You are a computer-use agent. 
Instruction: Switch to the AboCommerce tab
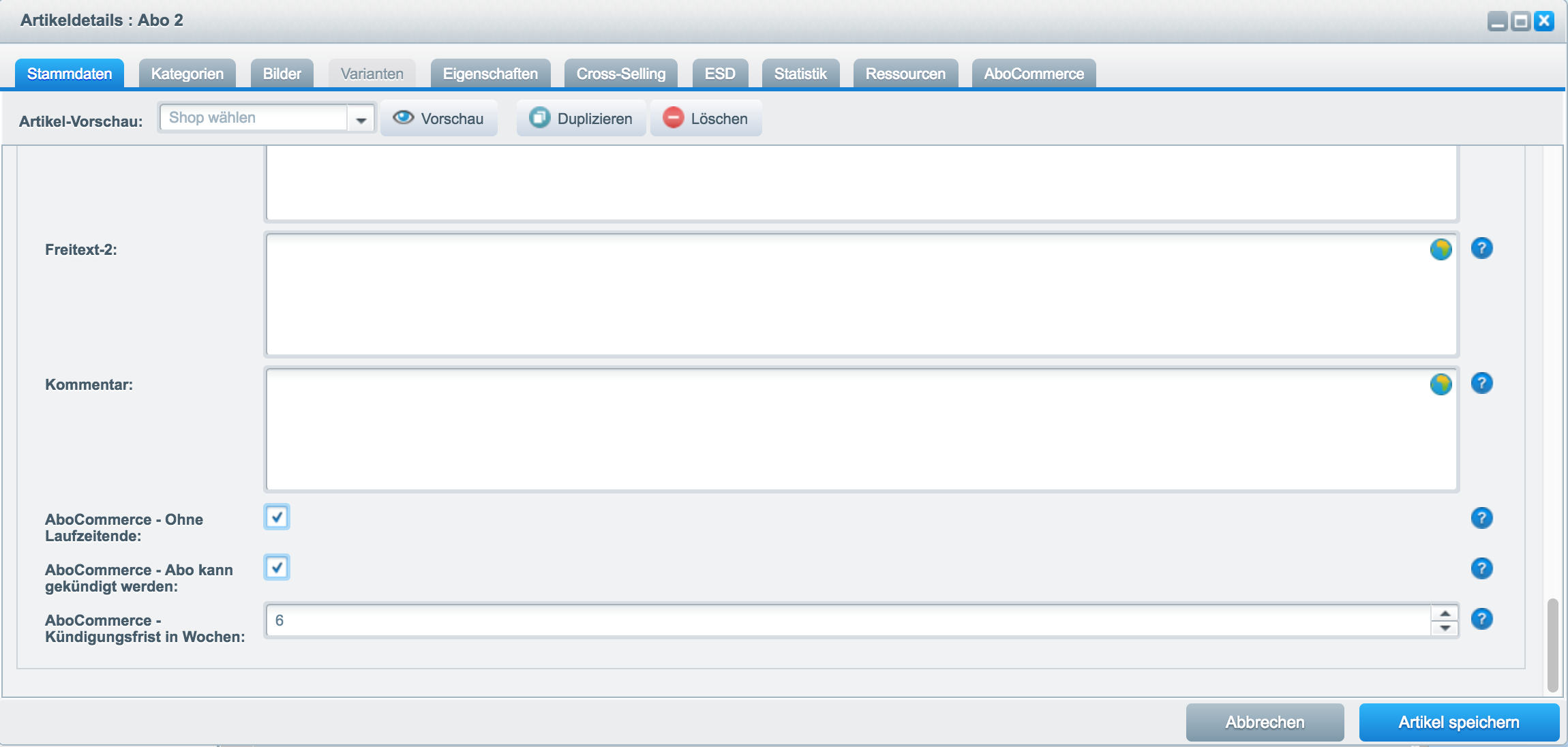coord(1034,74)
